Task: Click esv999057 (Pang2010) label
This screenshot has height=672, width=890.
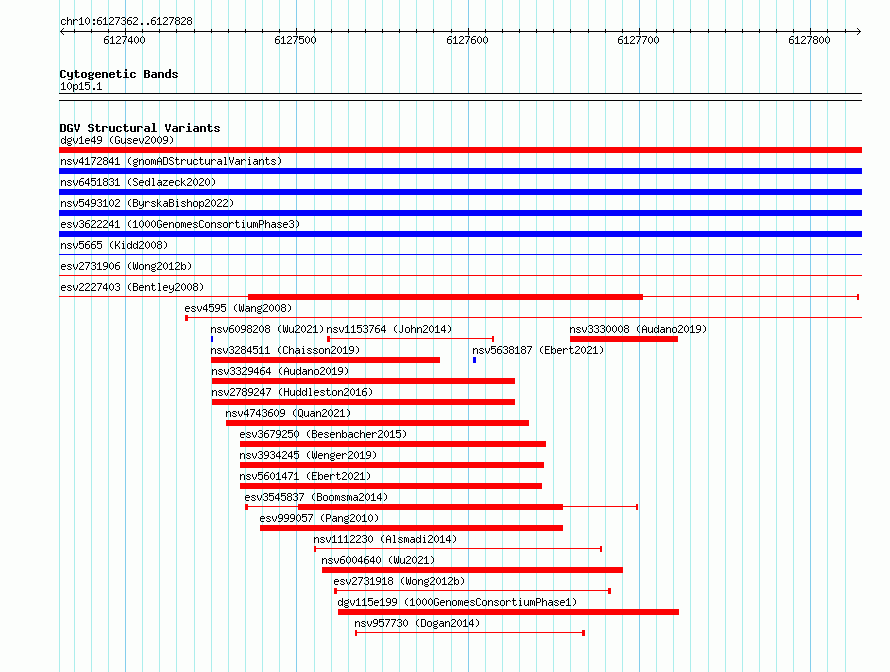Action: 319,518
